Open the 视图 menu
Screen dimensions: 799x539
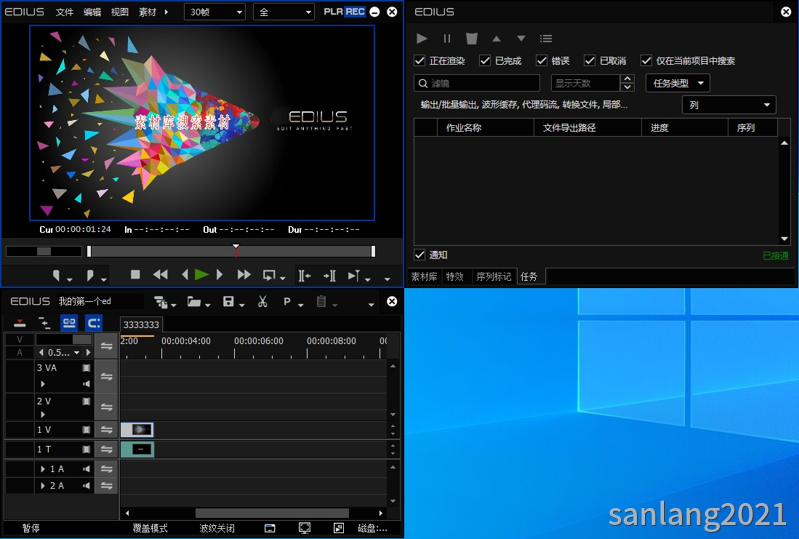click(120, 12)
